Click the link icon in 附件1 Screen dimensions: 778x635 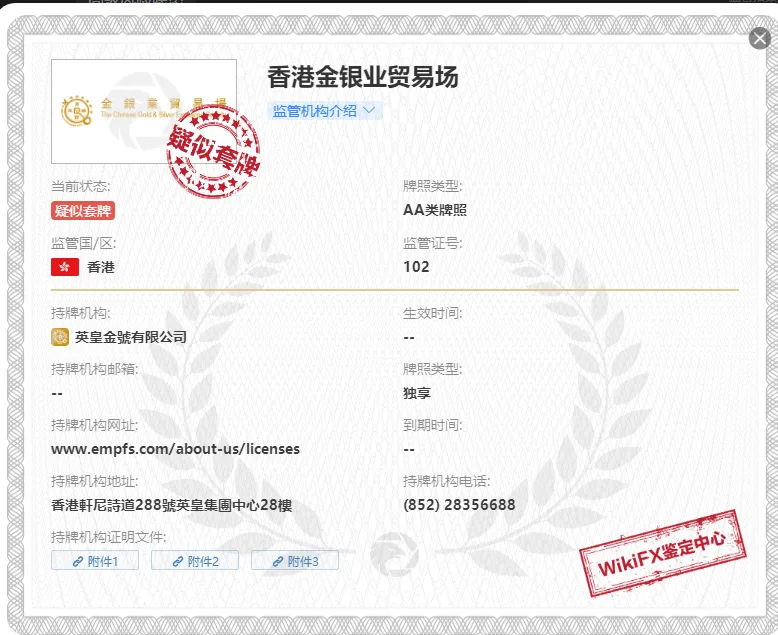(x=77, y=562)
